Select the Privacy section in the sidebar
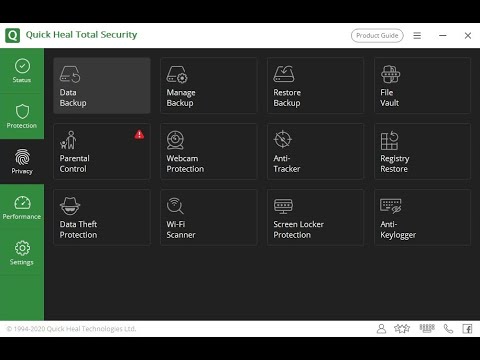Screen dimensions: 480x360 point(22,162)
